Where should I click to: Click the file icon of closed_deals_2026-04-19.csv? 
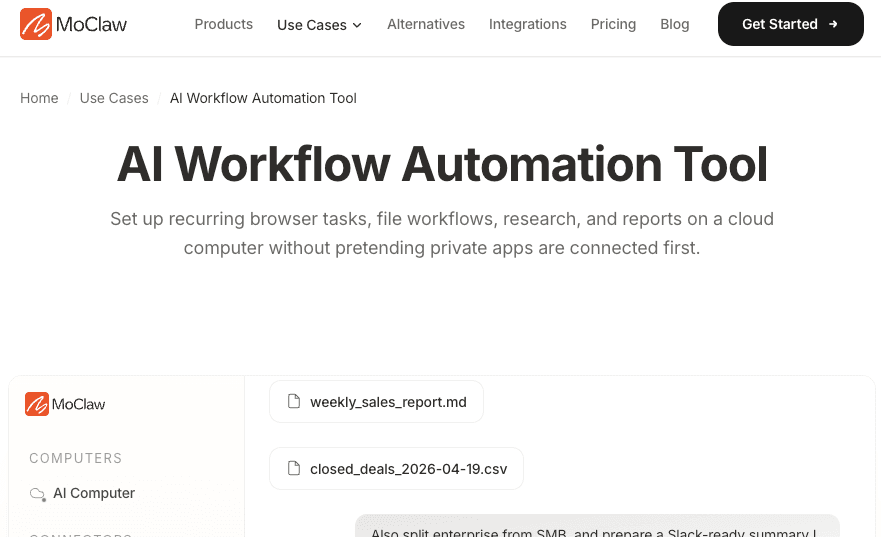click(x=294, y=468)
